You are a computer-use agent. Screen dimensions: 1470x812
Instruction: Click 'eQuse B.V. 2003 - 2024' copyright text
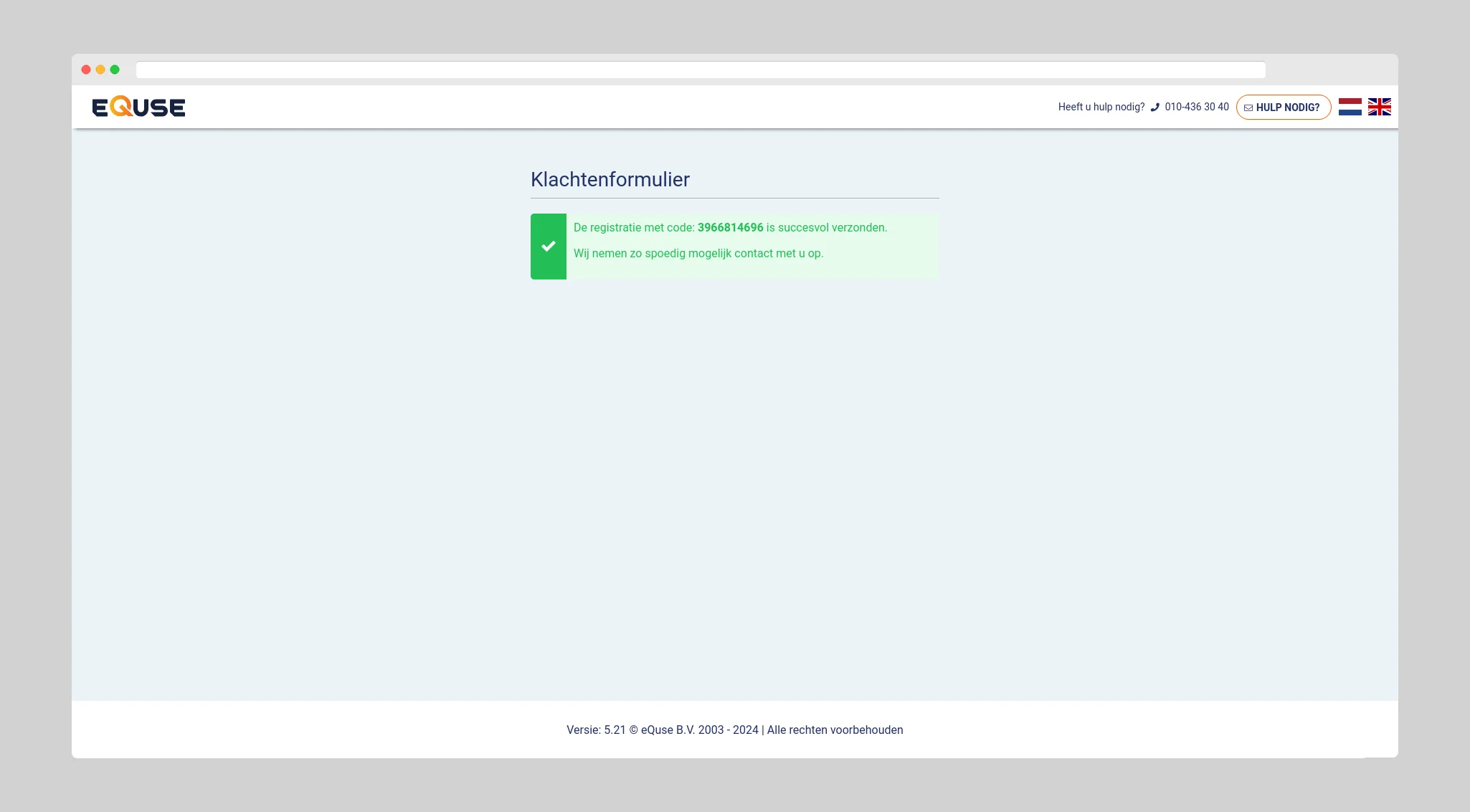pos(699,730)
